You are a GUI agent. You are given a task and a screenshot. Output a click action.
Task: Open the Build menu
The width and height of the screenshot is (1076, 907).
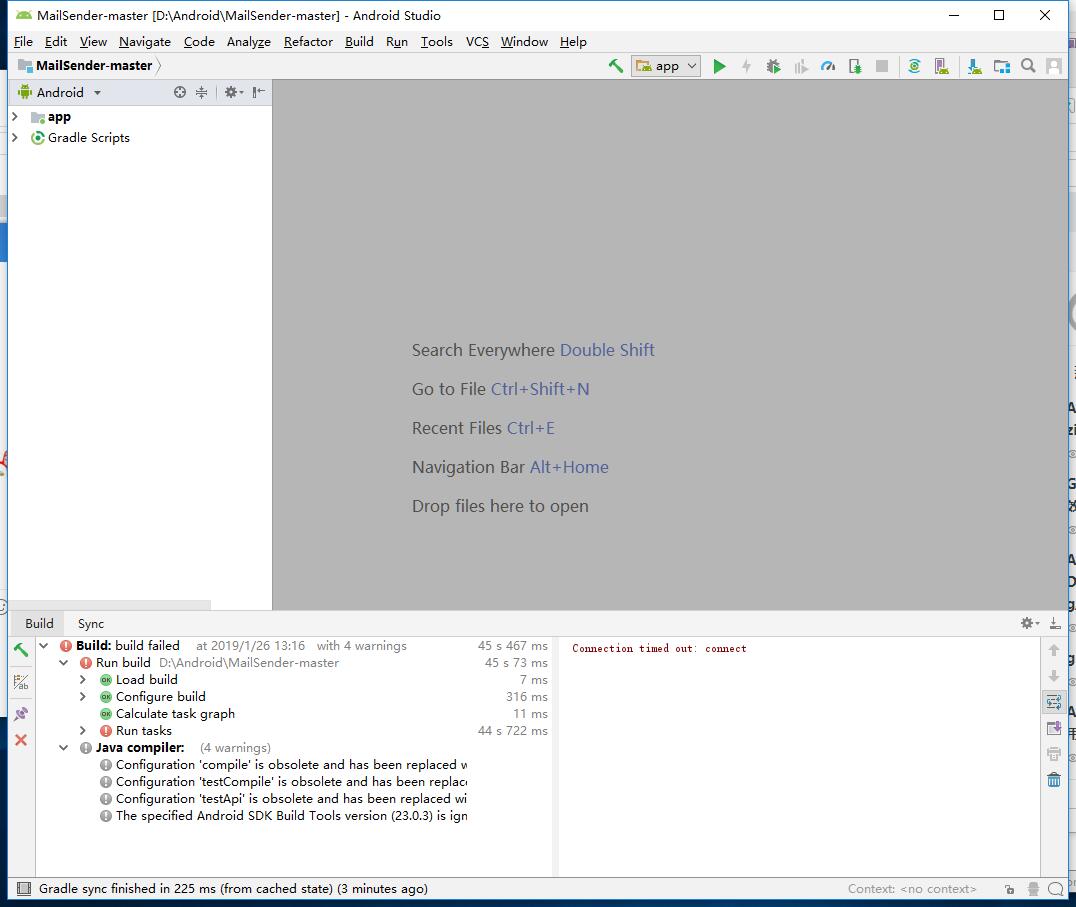tap(359, 42)
